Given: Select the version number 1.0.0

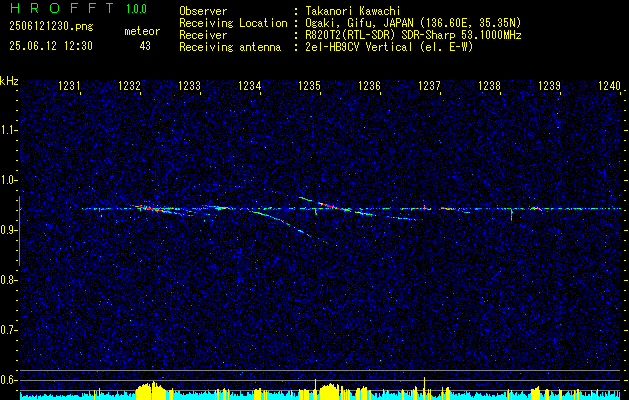Looking at the screenshot, I should click(x=136, y=9).
